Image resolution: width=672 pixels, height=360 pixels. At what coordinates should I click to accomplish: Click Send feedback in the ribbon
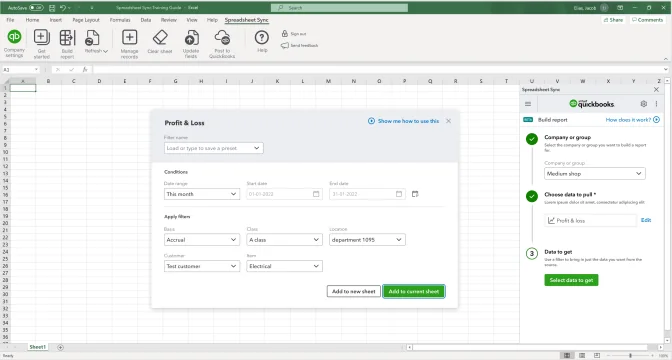300,45
